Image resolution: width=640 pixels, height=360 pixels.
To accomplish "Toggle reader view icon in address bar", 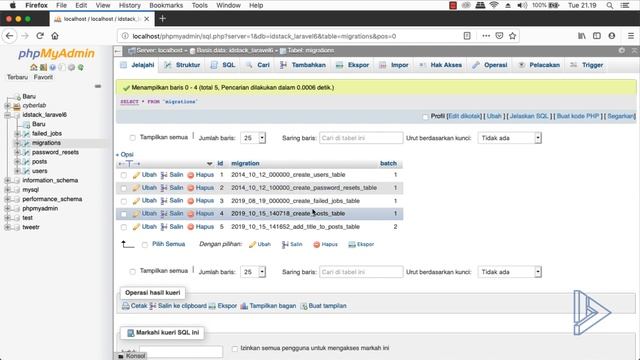I will click(x=467, y=36).
